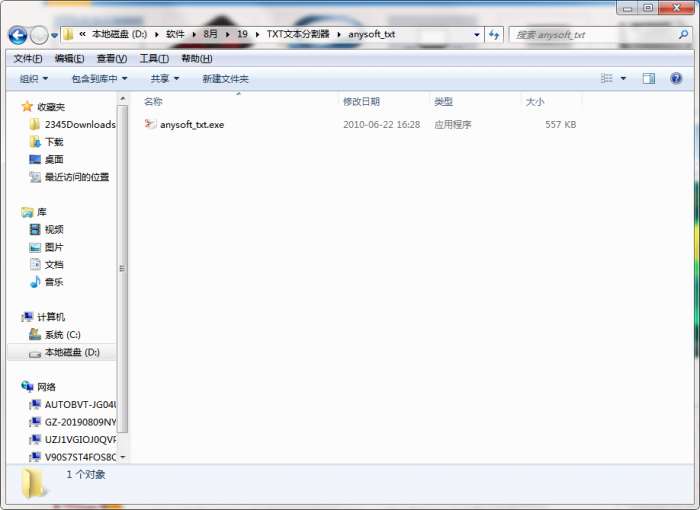Open 2345Downloads in the favorites
This screenshot has height=510, width=700.
tap(80, 125)
